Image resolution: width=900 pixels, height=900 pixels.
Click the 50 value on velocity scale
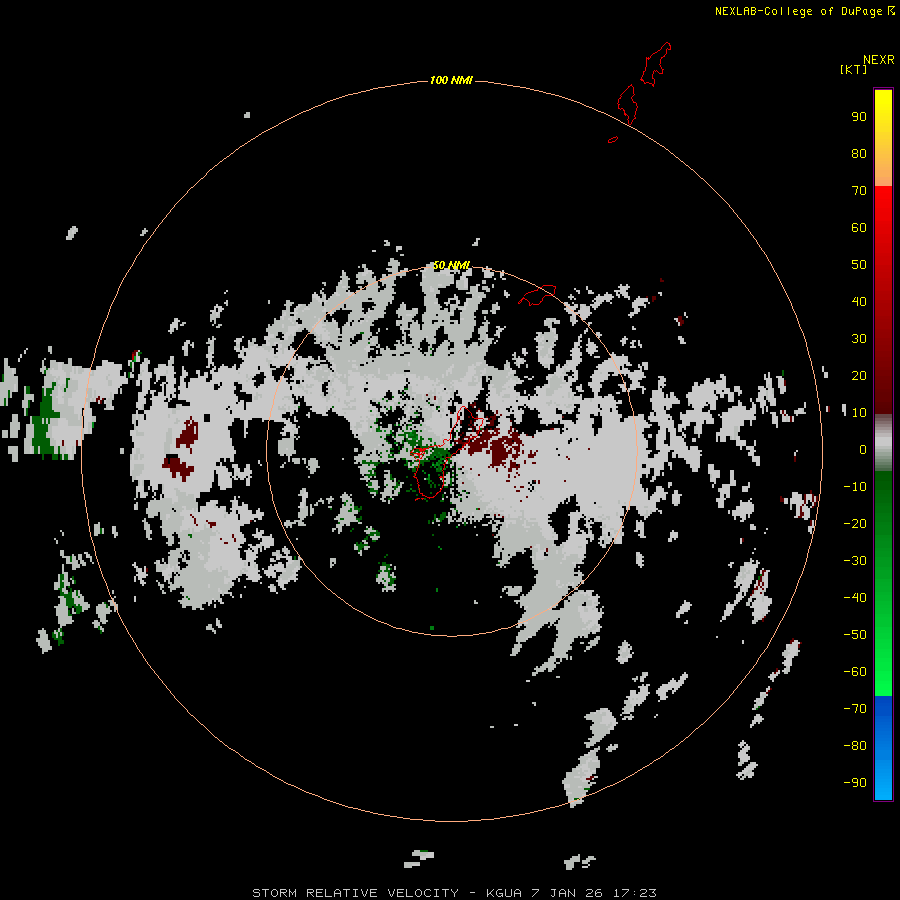tap(859, 265)
